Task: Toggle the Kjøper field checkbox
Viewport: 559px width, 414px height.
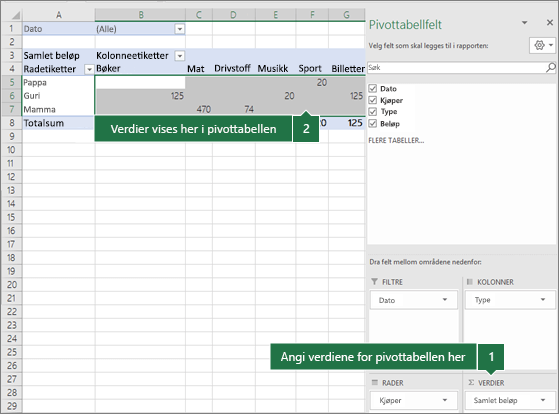Action: (373, 100)
